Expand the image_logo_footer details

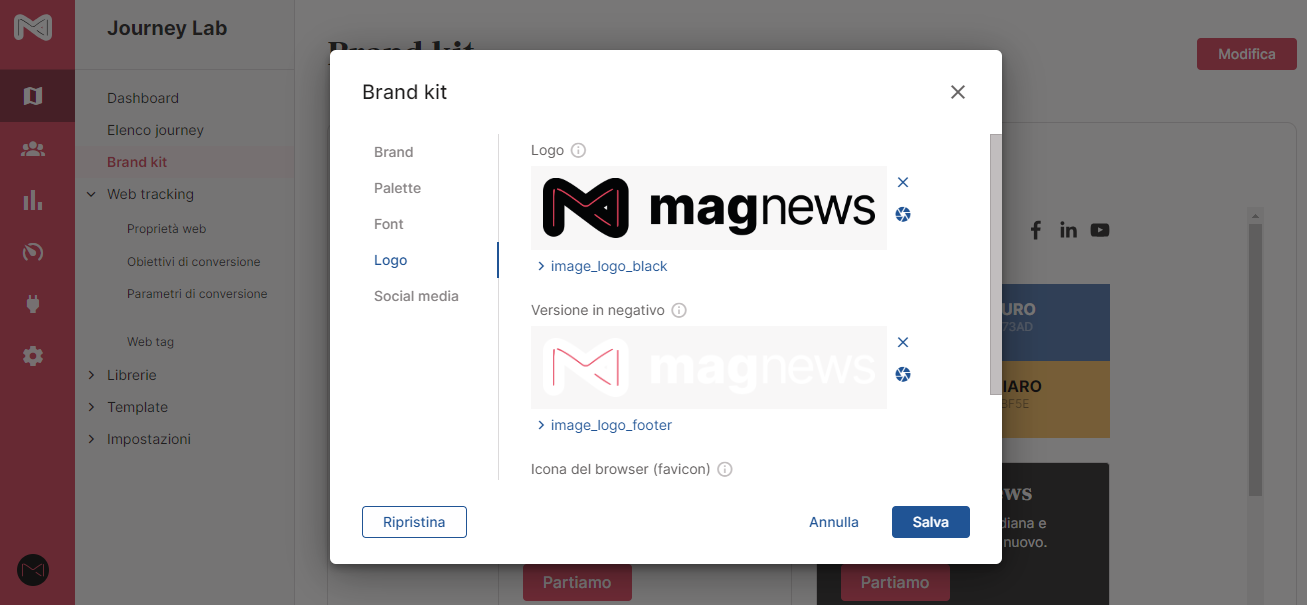(x=604, y=425)
